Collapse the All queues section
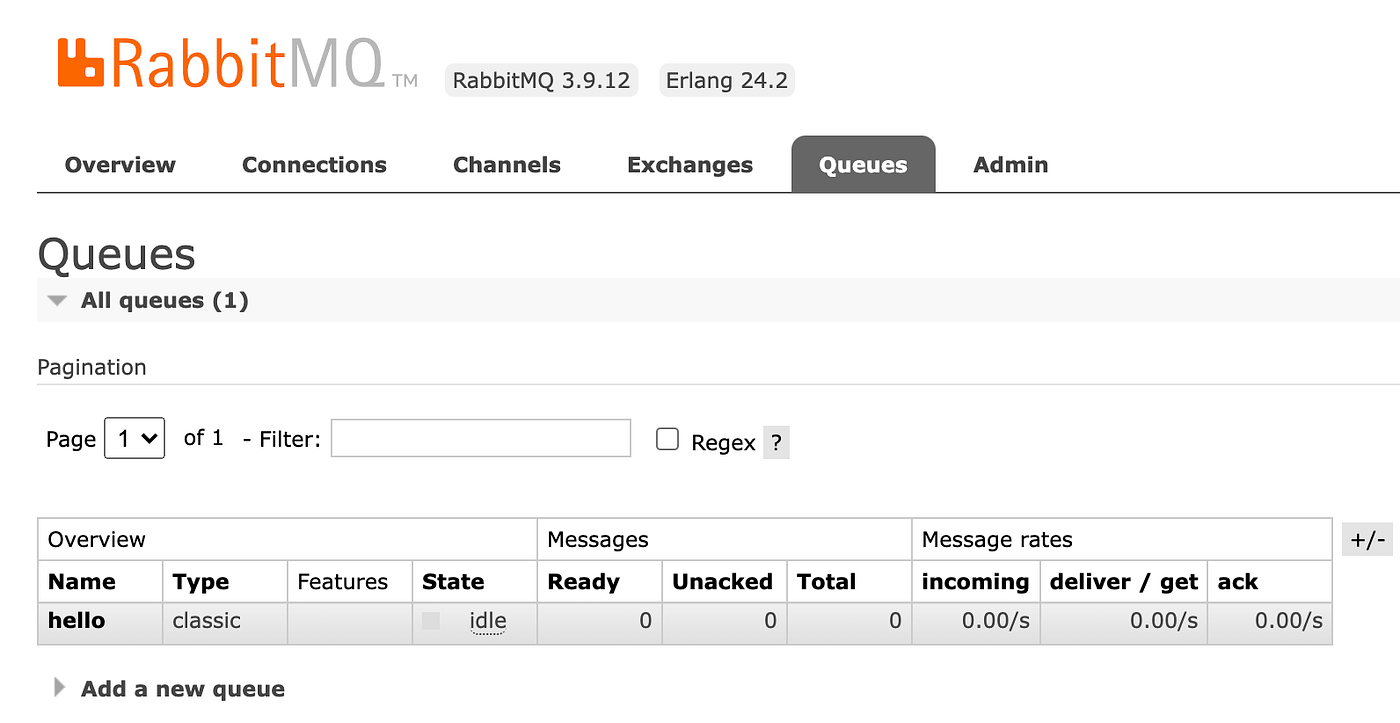This screenshot has width=1400, height=723. pos(57,300)
